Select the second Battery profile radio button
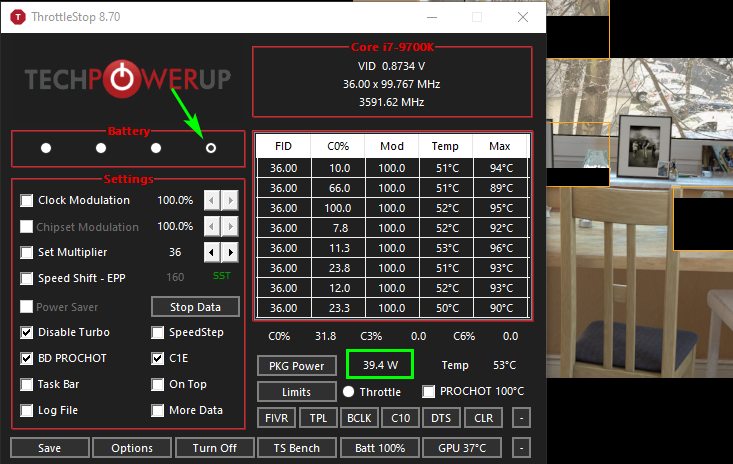733x464 pixels. (101, 148)
